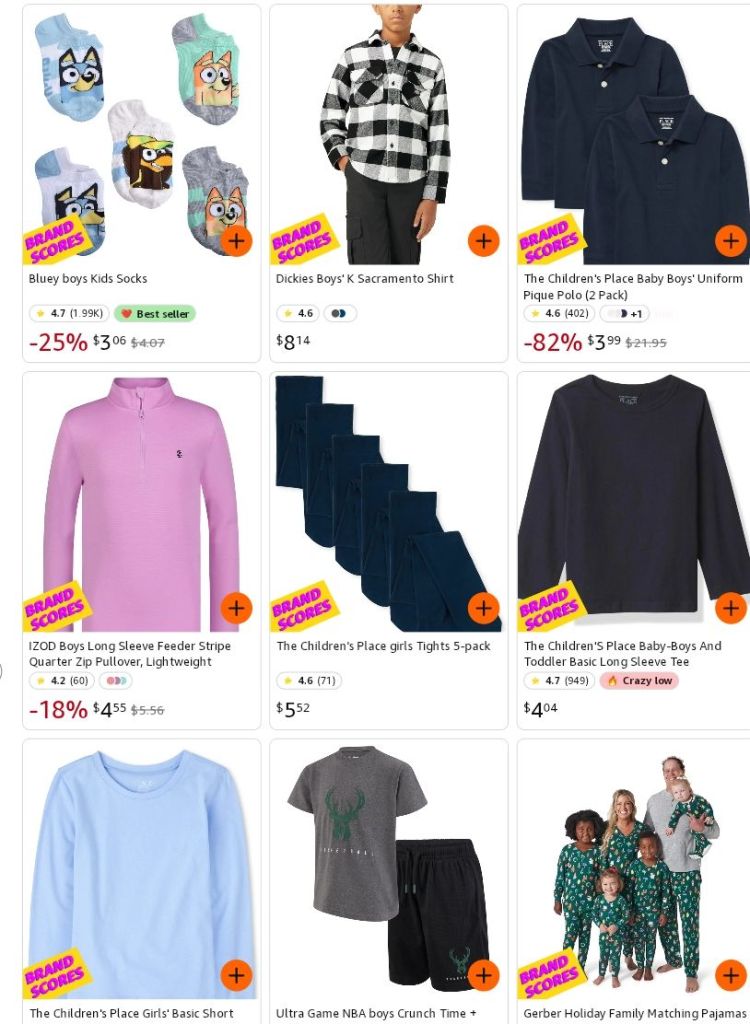
Task: Click the Best seller badge
Action: coord(155,313)
